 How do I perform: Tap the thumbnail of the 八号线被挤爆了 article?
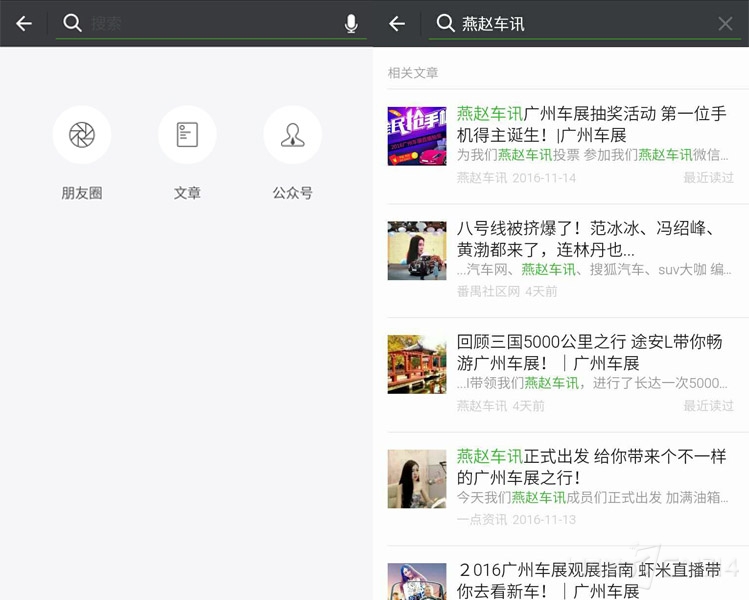[x=417, y=250]
